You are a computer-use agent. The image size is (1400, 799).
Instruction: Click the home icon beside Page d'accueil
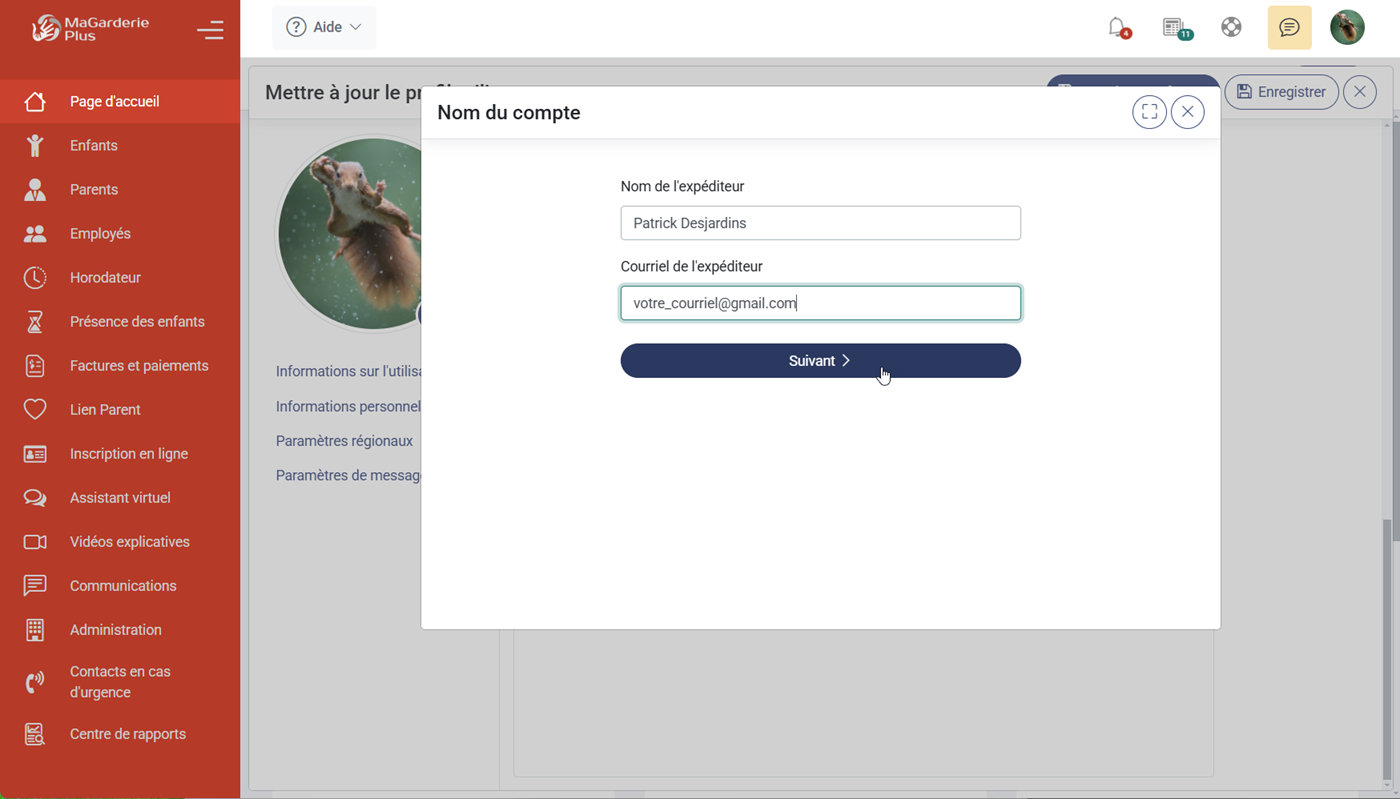tap(35, 101)
